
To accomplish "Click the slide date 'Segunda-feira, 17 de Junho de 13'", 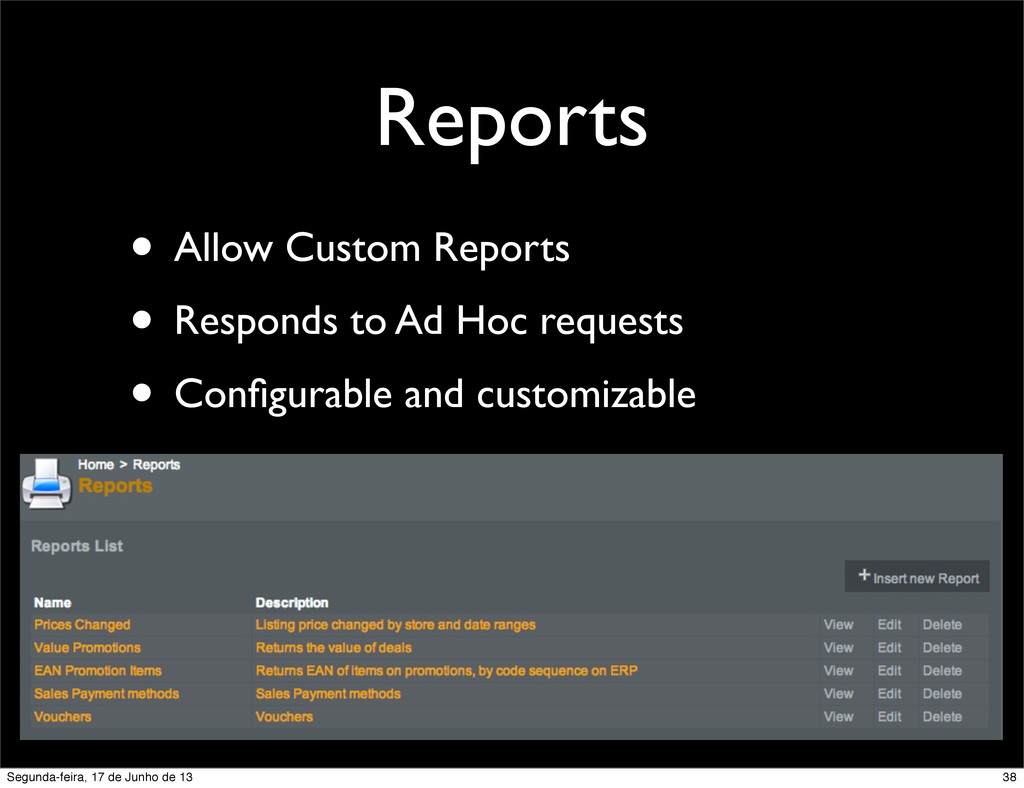I will point(99,777).
